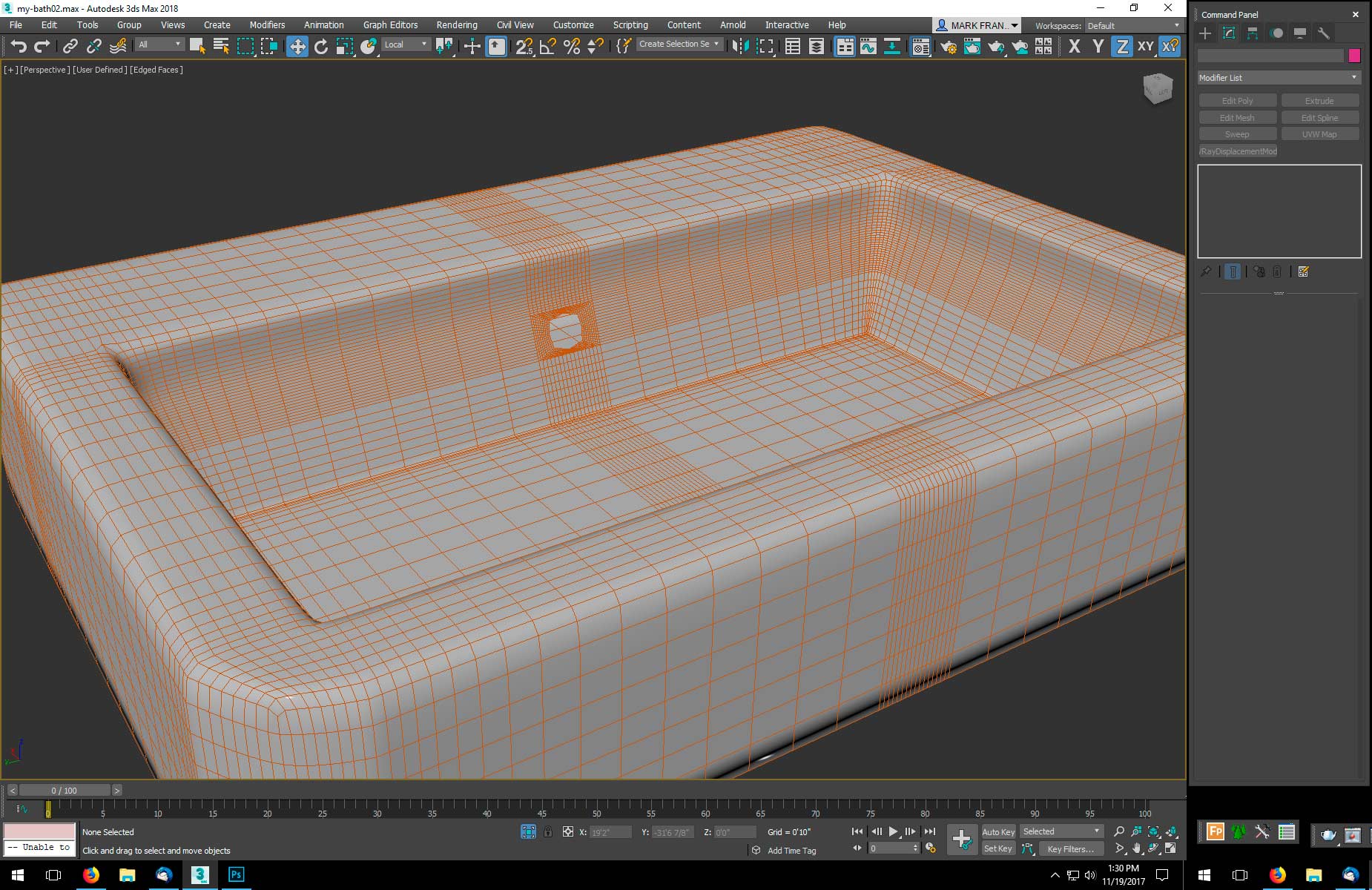
Task: Click the Edit Poly modifier button
Action: tap(1238, 101)
